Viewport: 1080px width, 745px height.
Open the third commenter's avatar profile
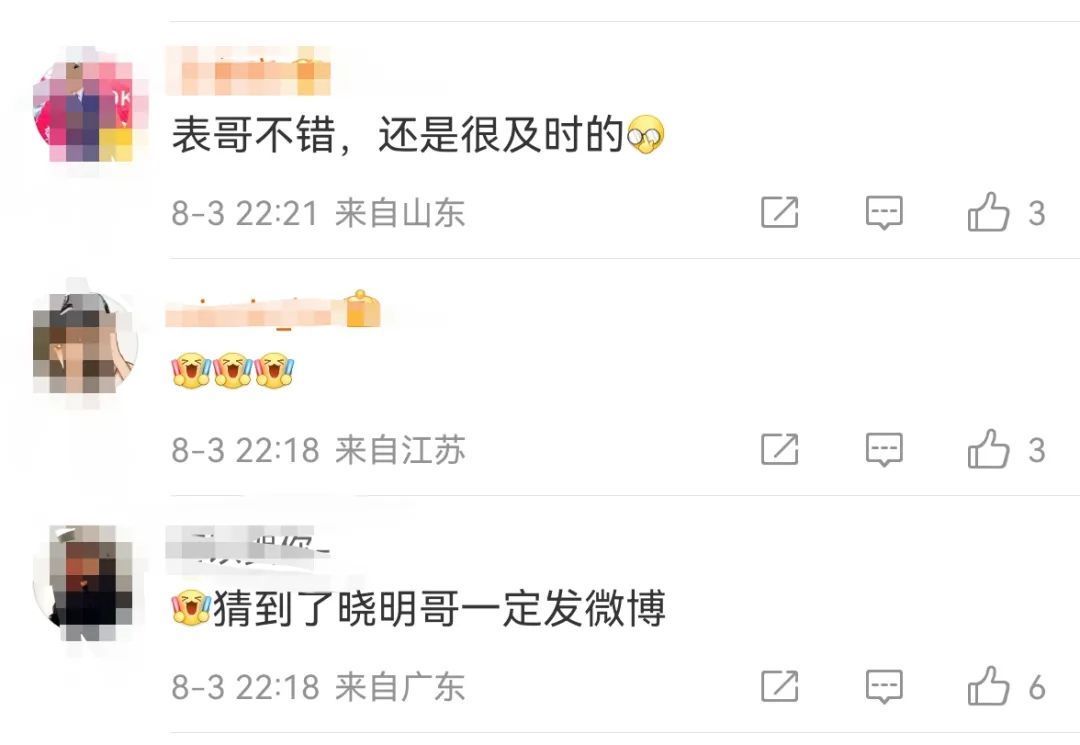click(x=85, y=581)
